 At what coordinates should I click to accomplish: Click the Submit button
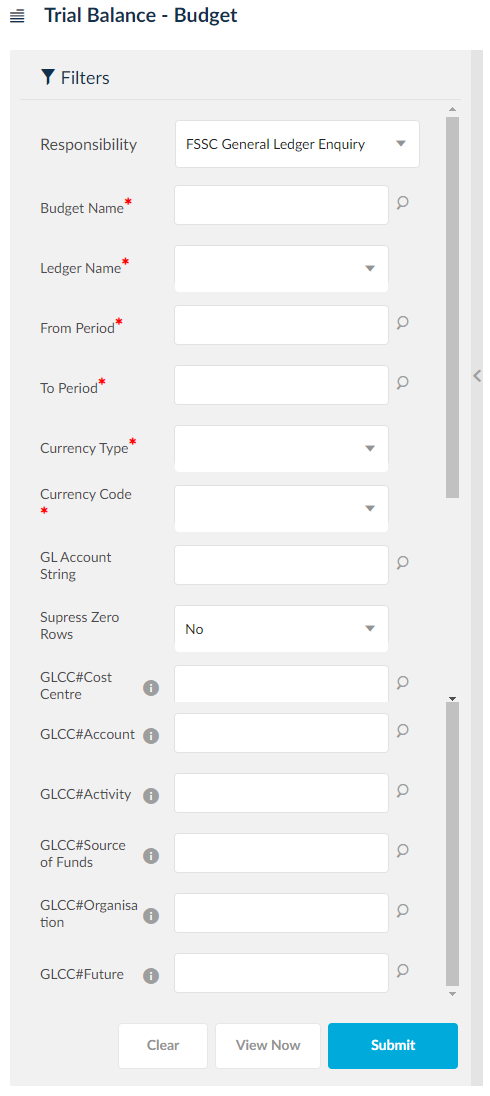tap(393, 1046)
